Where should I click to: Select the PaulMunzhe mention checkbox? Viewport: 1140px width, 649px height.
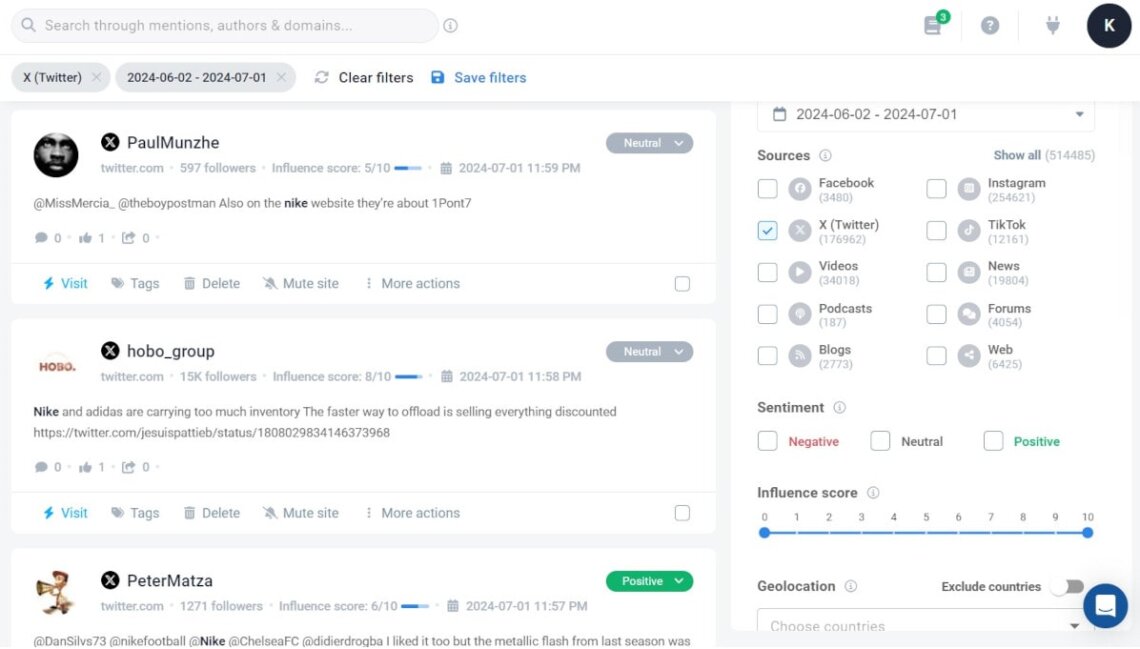[682, 283]
